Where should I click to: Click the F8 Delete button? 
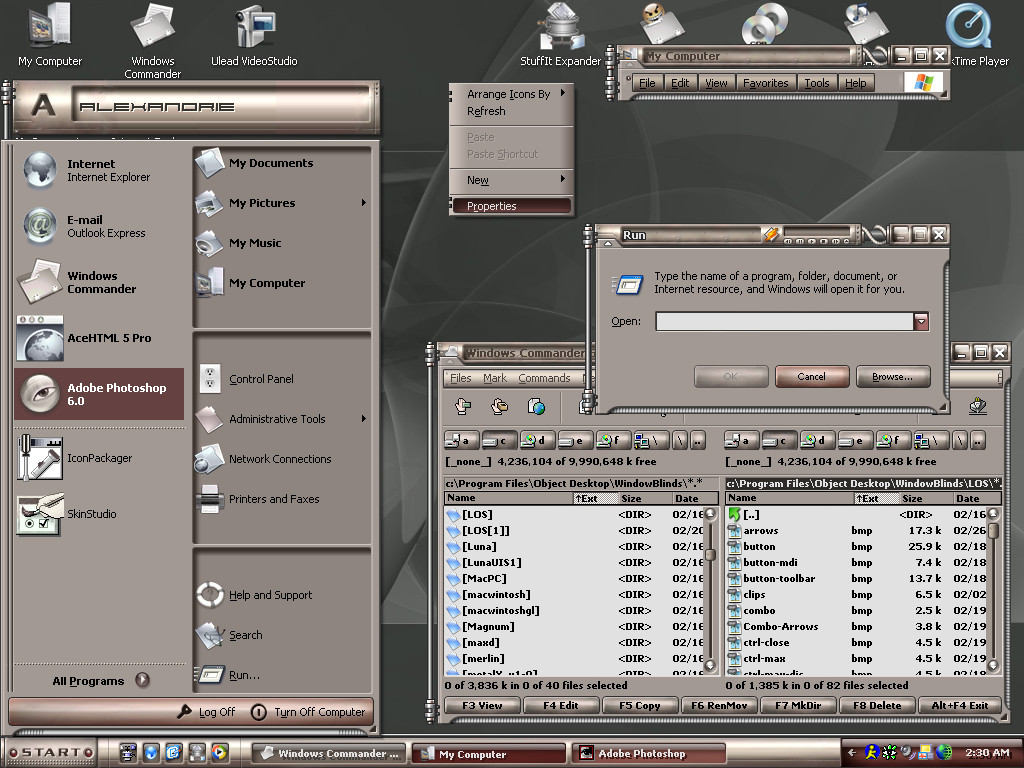876,705
